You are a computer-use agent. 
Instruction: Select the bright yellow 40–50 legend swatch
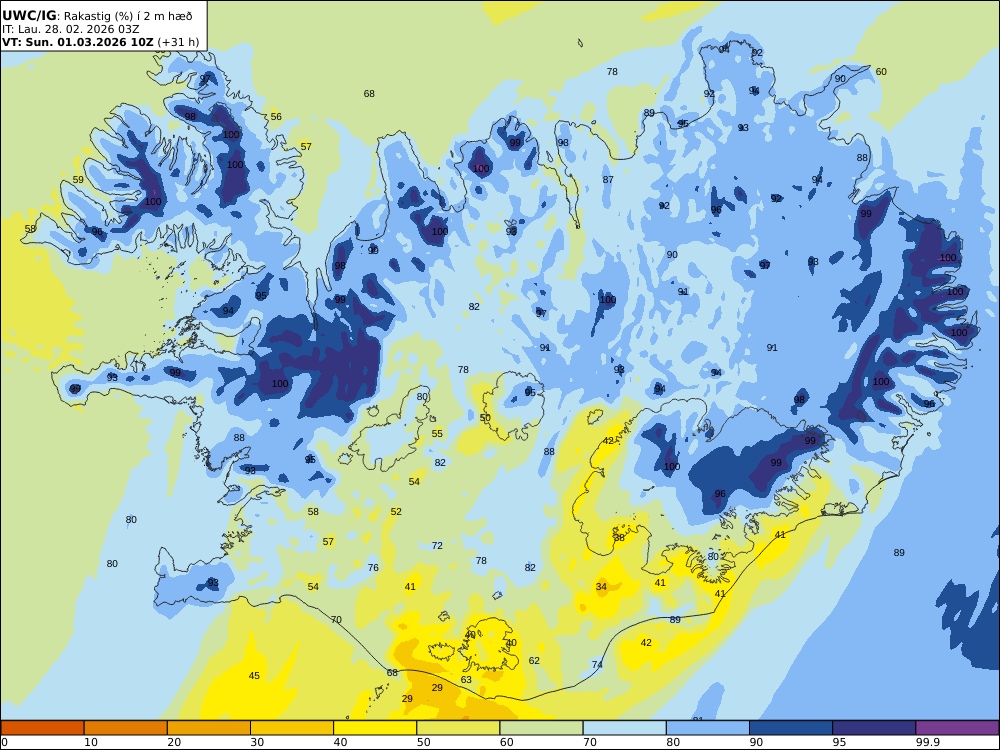(375, 728)
